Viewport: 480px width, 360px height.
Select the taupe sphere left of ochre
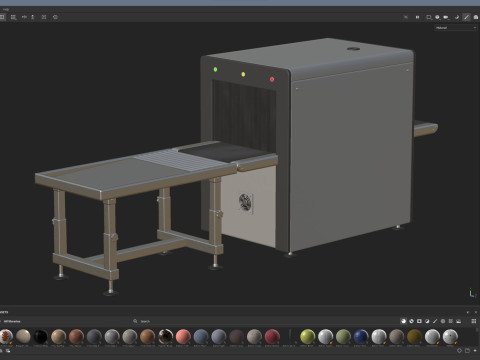pyautogui.click(x=397, y=337)
